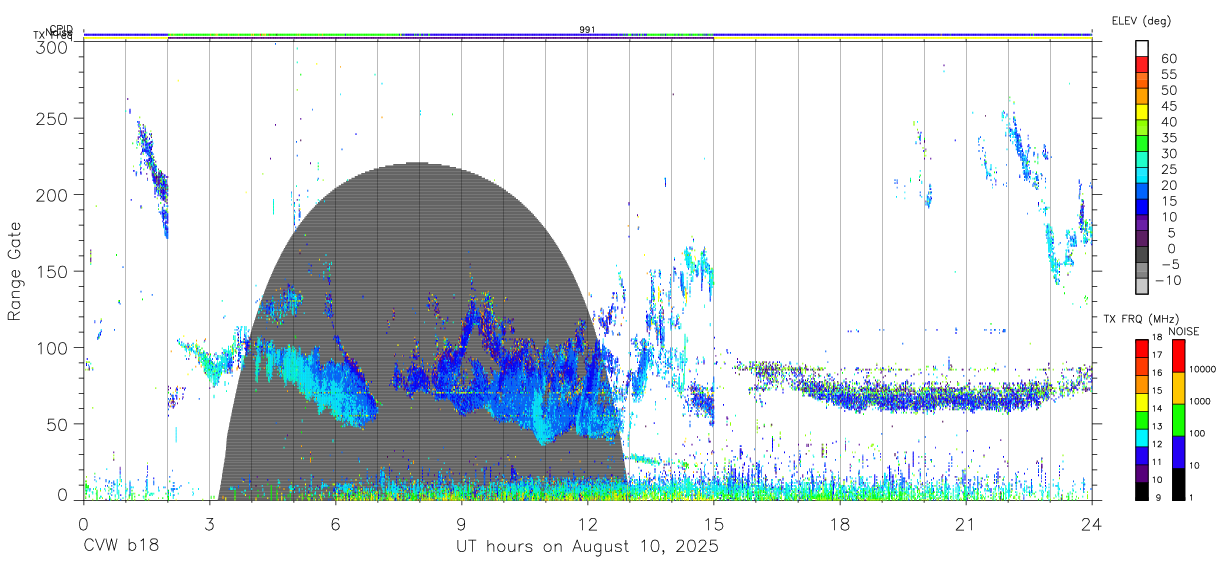
Task: Click the yellow-green TX Freq bar above the plot
Action: pos(588,38)
